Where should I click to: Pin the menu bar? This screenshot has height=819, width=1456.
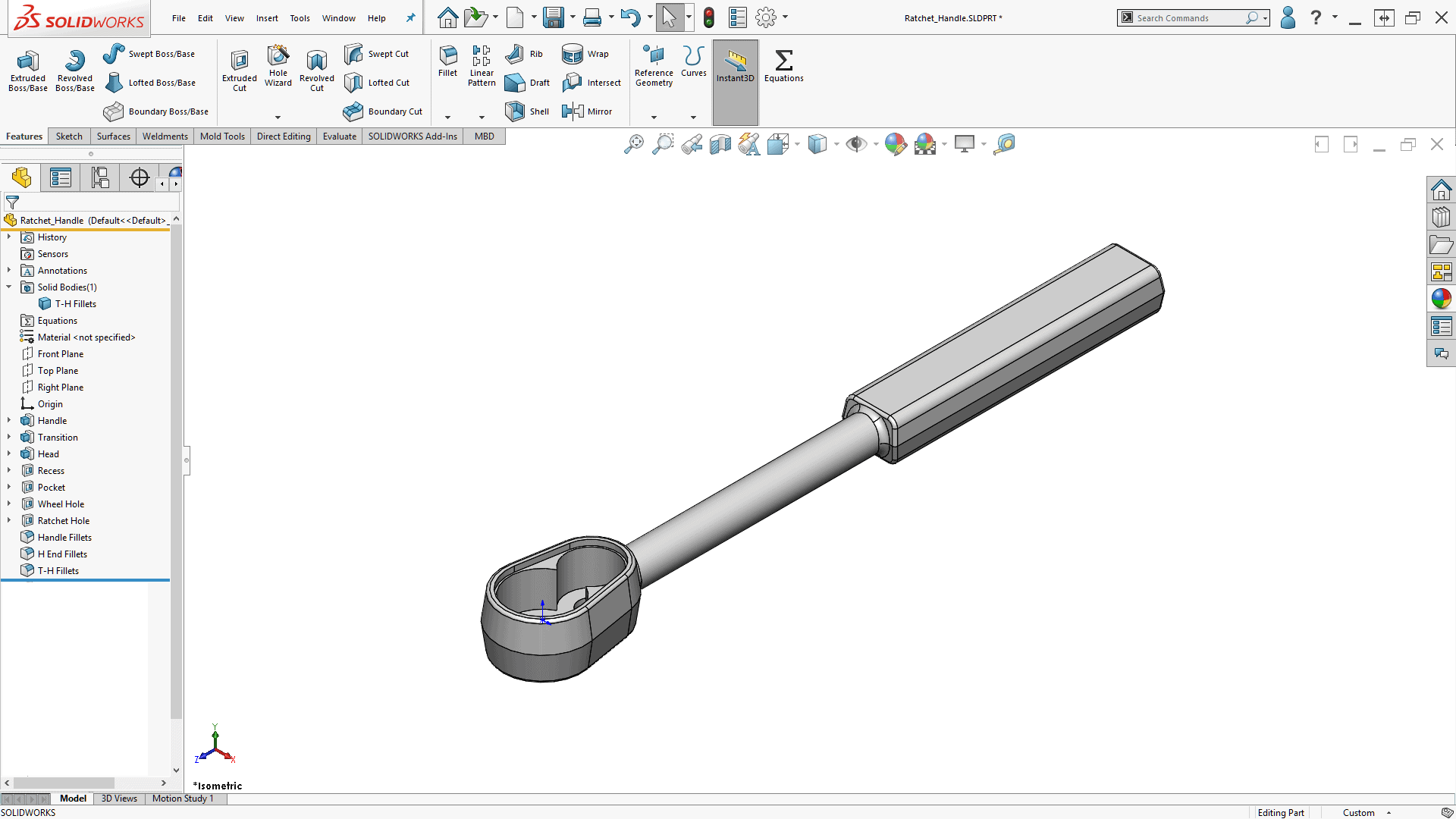point(410,18)
